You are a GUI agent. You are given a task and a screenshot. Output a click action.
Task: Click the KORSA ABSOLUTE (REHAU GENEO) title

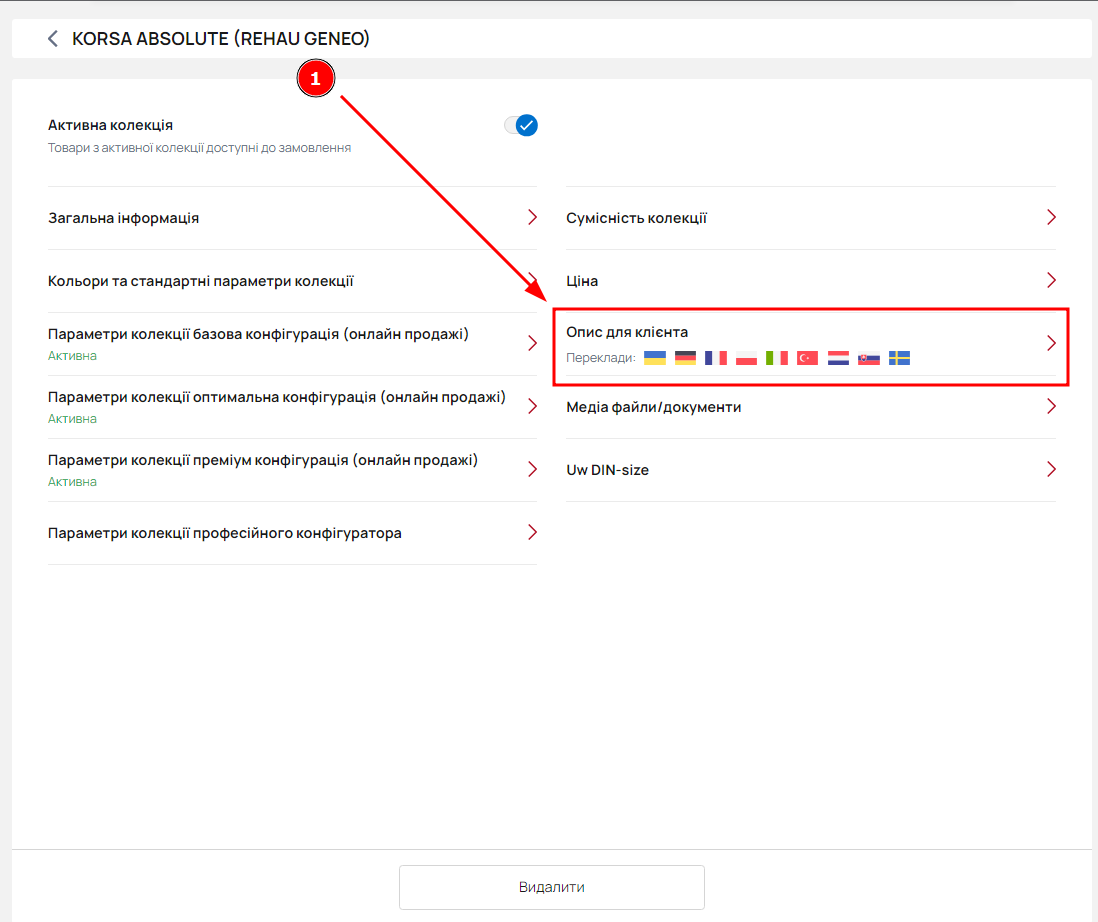click(x=221, y=39)
